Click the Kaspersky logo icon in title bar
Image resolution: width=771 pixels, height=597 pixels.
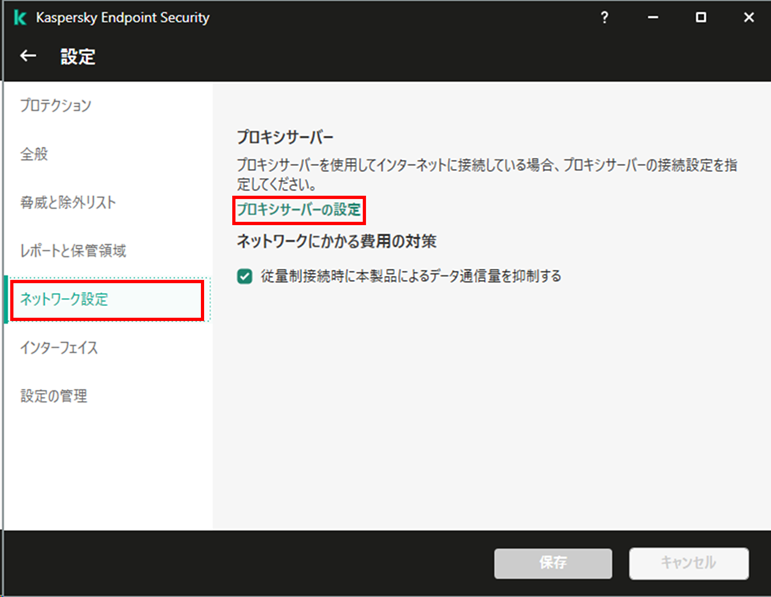pos(20,18)
